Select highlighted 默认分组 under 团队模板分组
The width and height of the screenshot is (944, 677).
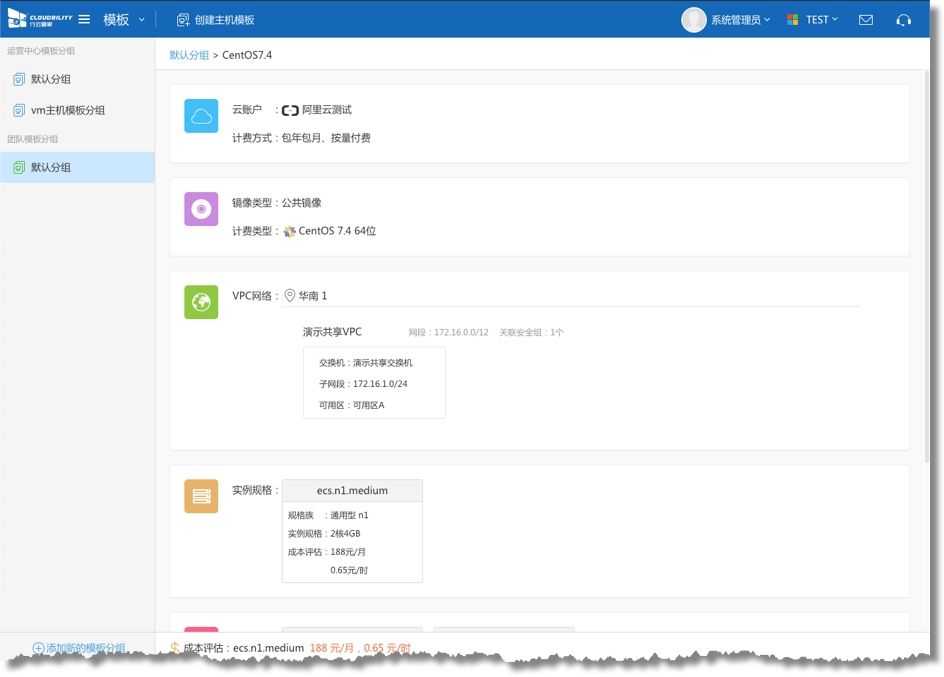point(50,167)
